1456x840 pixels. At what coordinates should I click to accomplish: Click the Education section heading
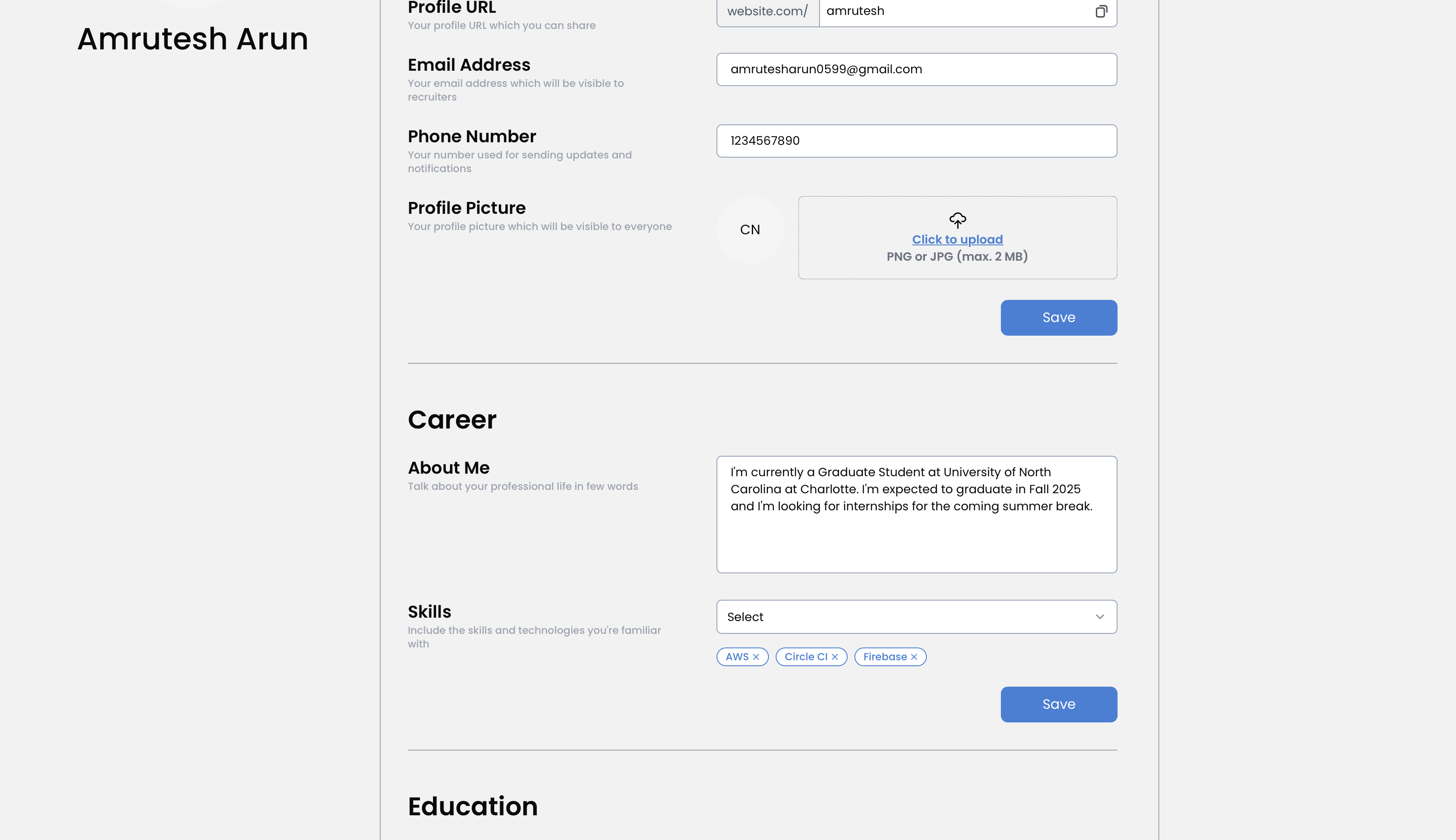(x=472, y=806)
